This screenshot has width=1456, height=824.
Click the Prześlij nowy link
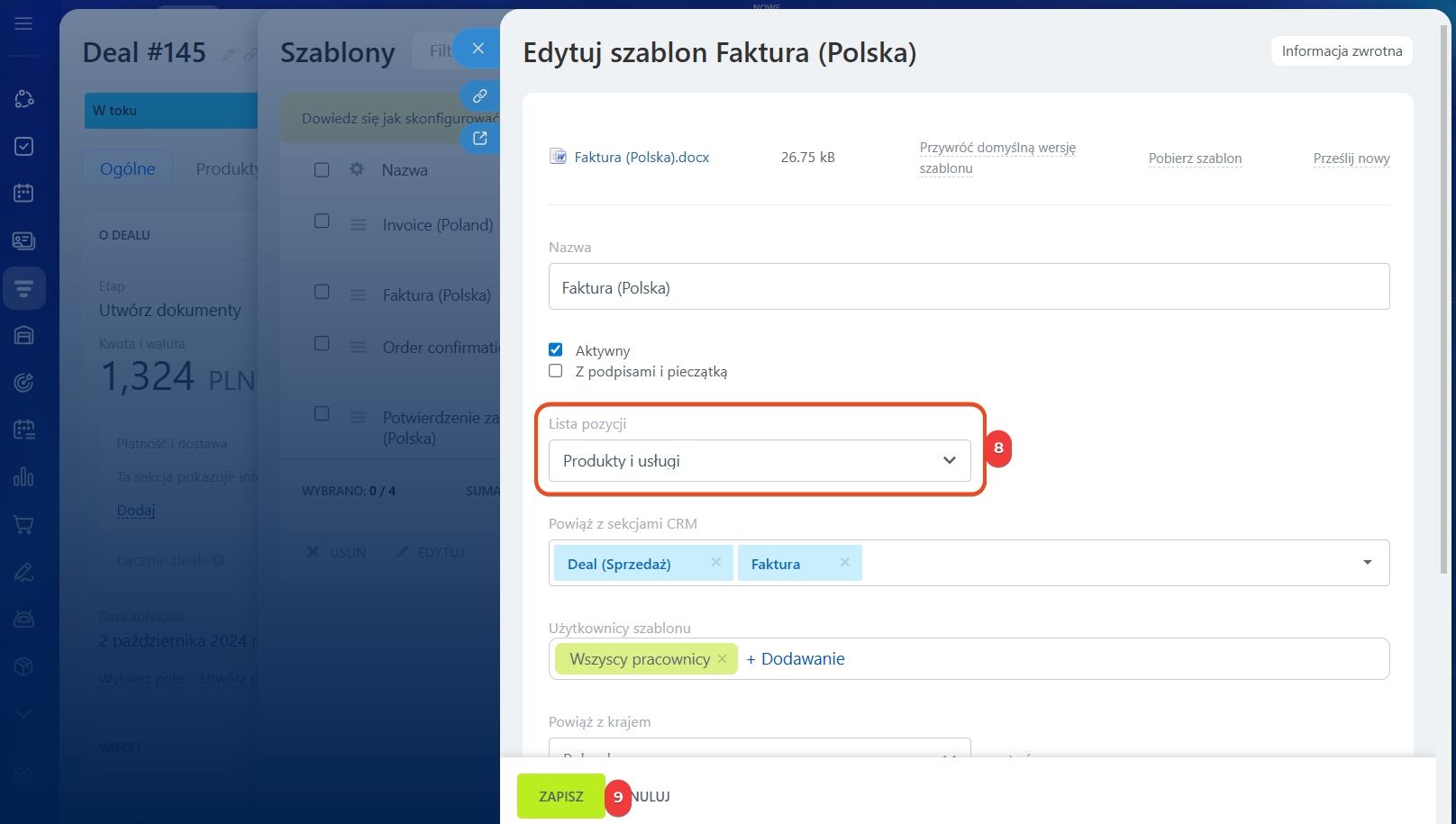[x=1351, y=158]
